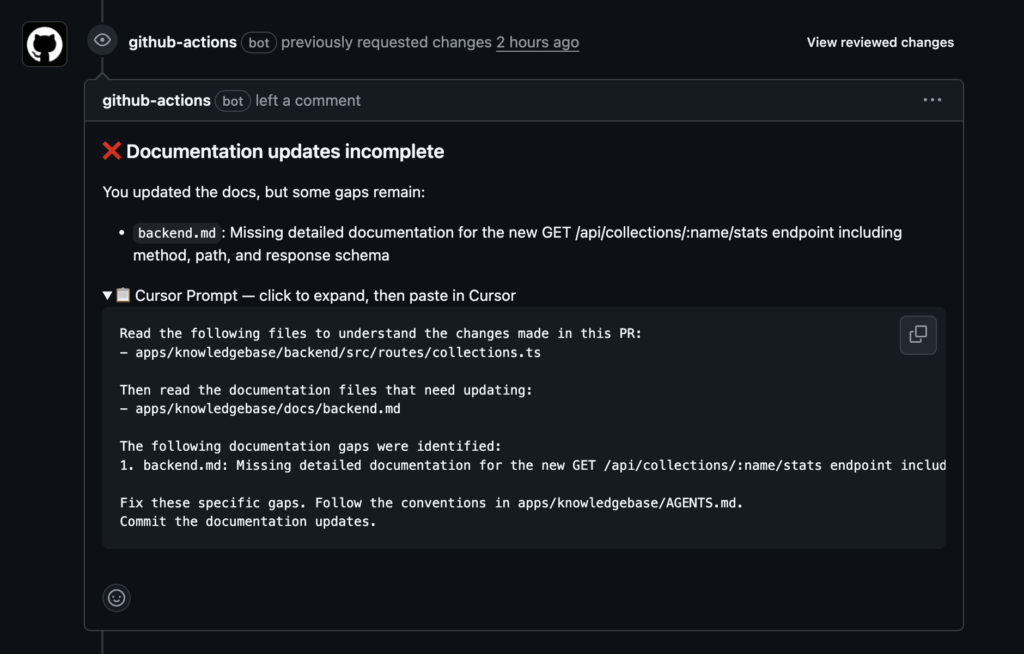Click 'Commit the documentation updates.' line

(247, 521)
